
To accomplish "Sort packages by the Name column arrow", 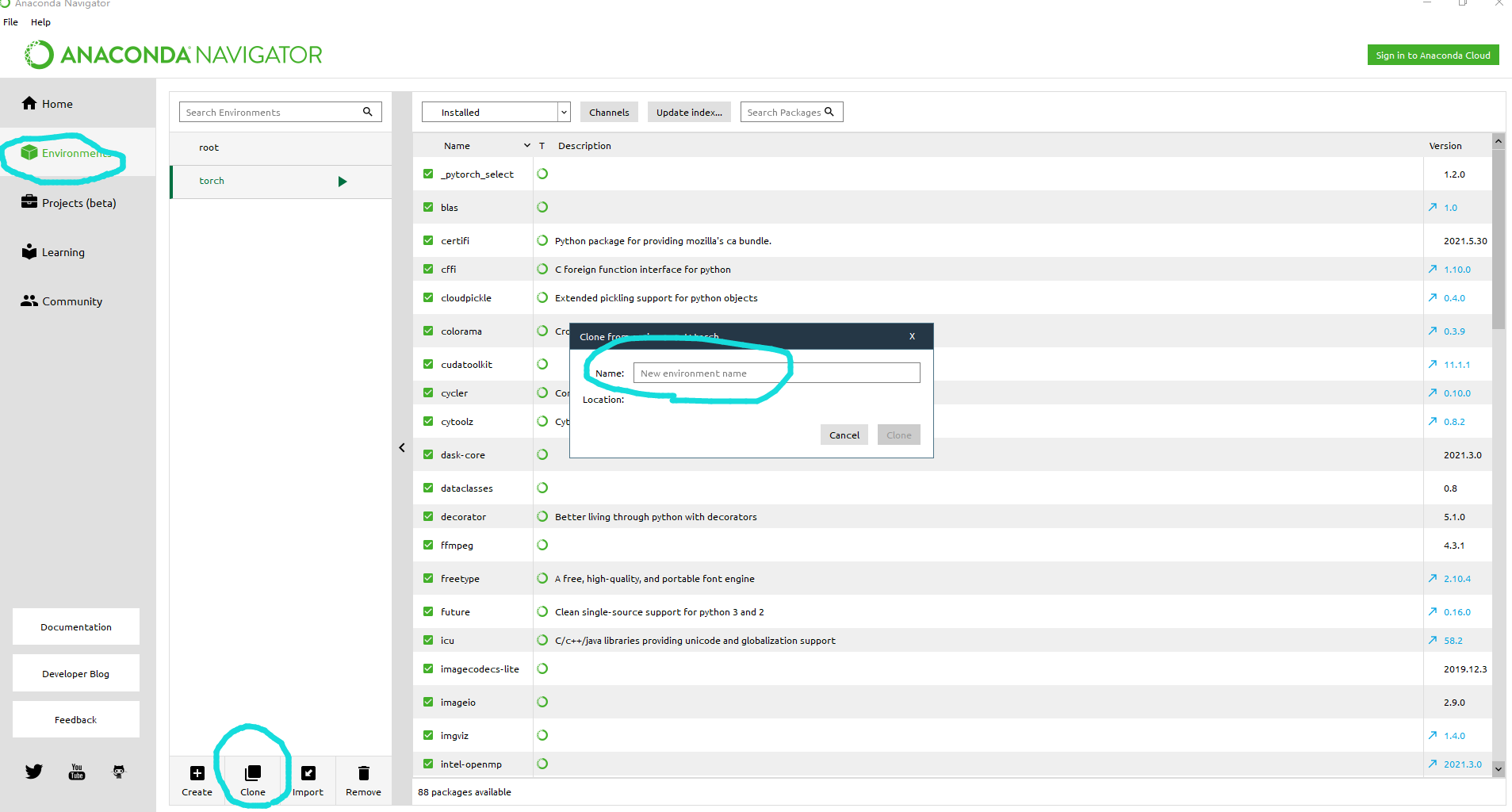I will pyautogui.click(x=527, y=146).
